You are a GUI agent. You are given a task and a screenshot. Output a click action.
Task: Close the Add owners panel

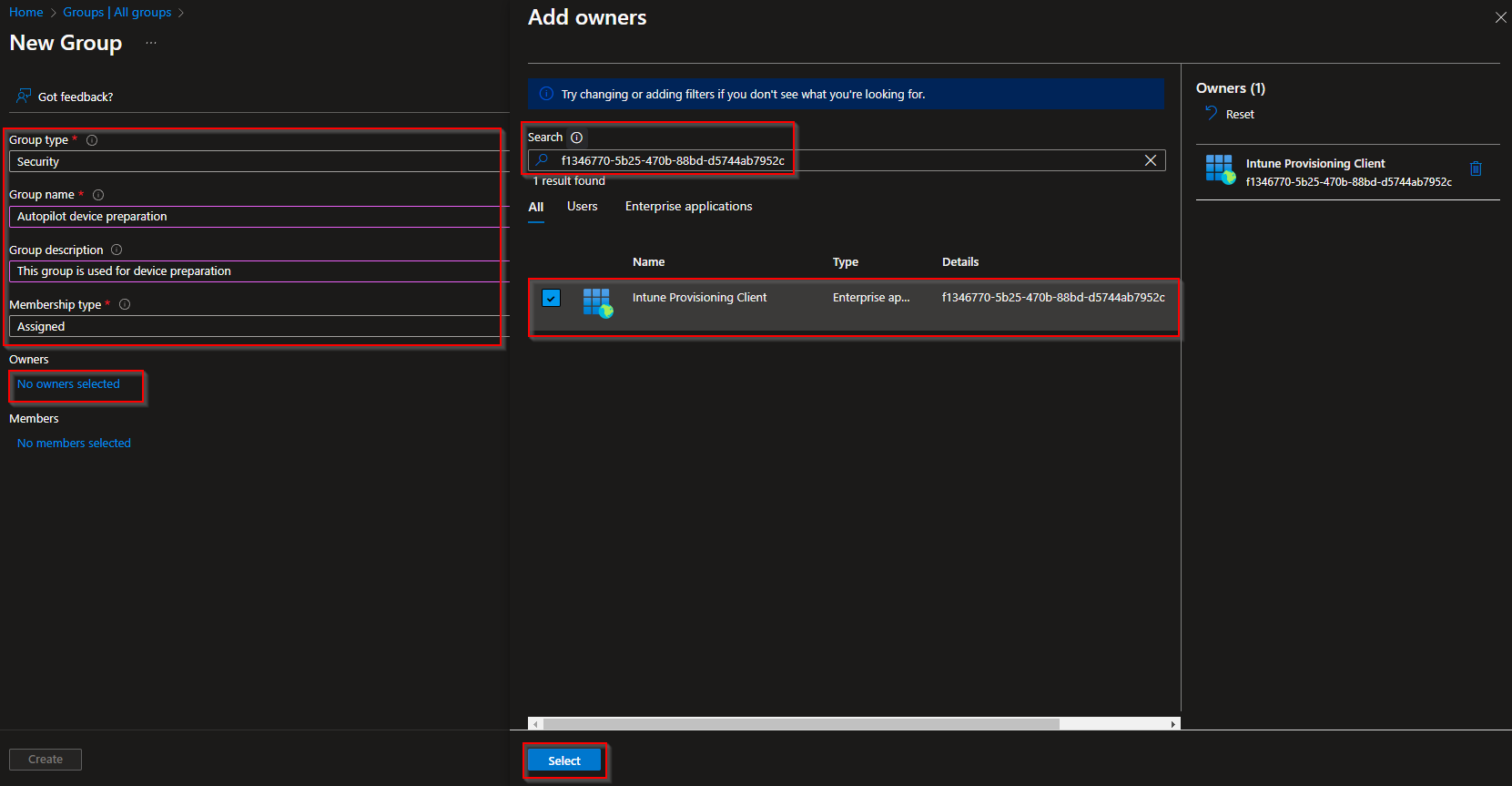tap(1500, 17)
